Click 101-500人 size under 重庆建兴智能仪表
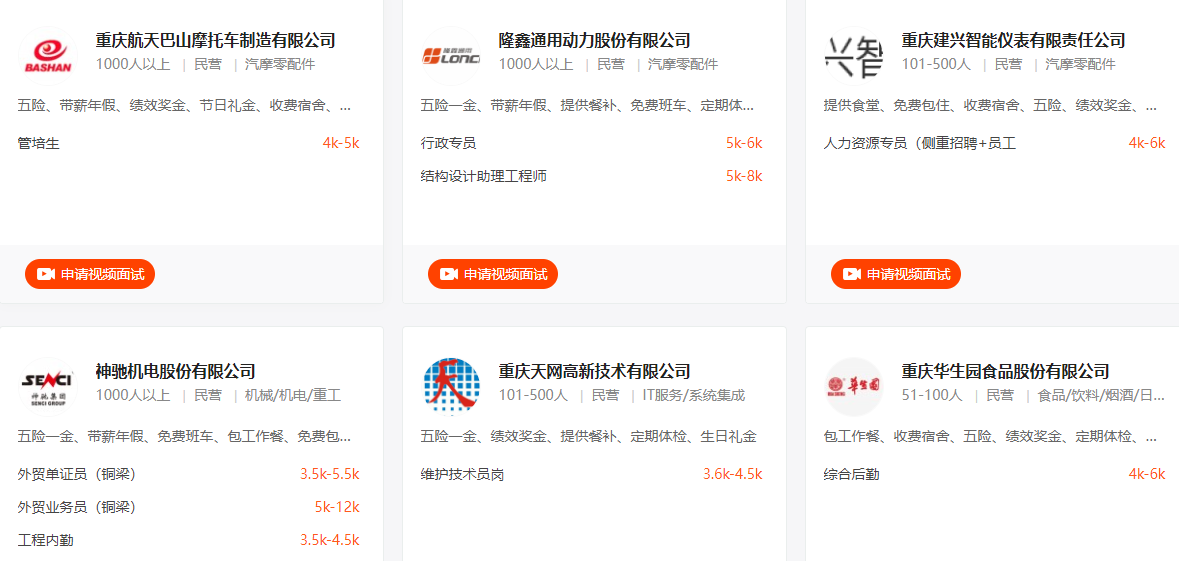 (936, 64)
